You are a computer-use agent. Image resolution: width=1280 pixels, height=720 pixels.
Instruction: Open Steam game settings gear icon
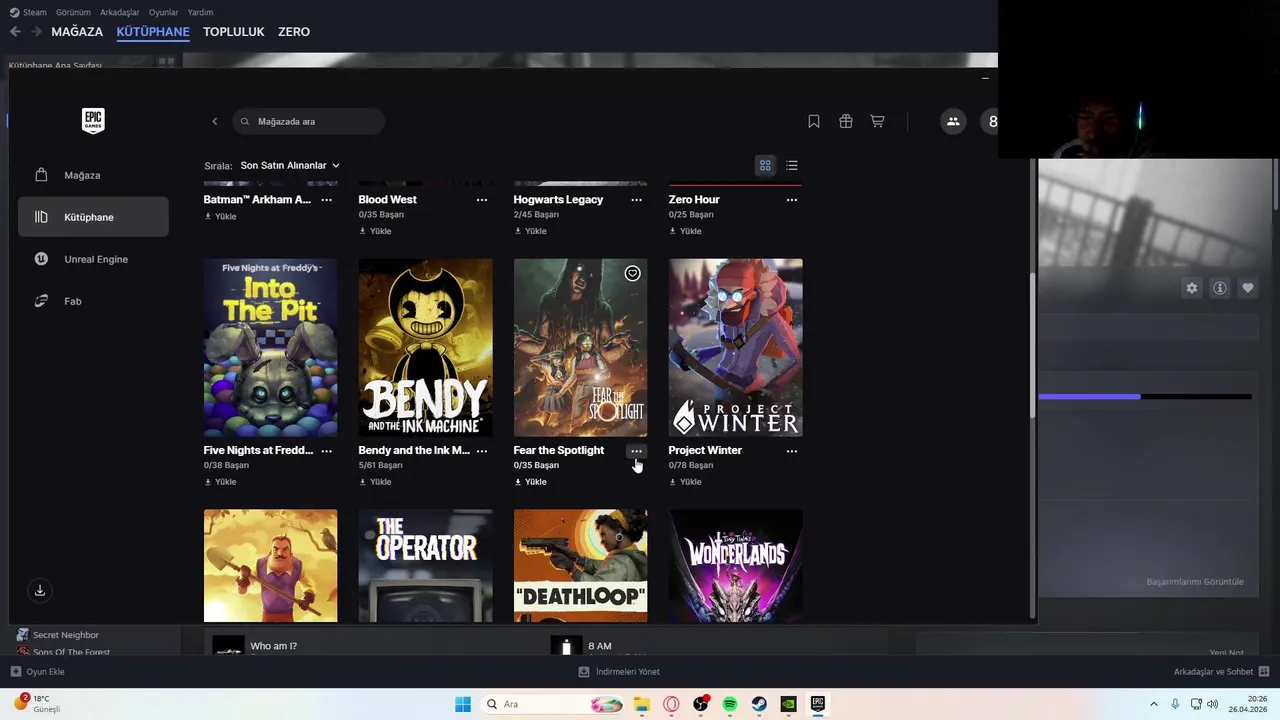1192,288
